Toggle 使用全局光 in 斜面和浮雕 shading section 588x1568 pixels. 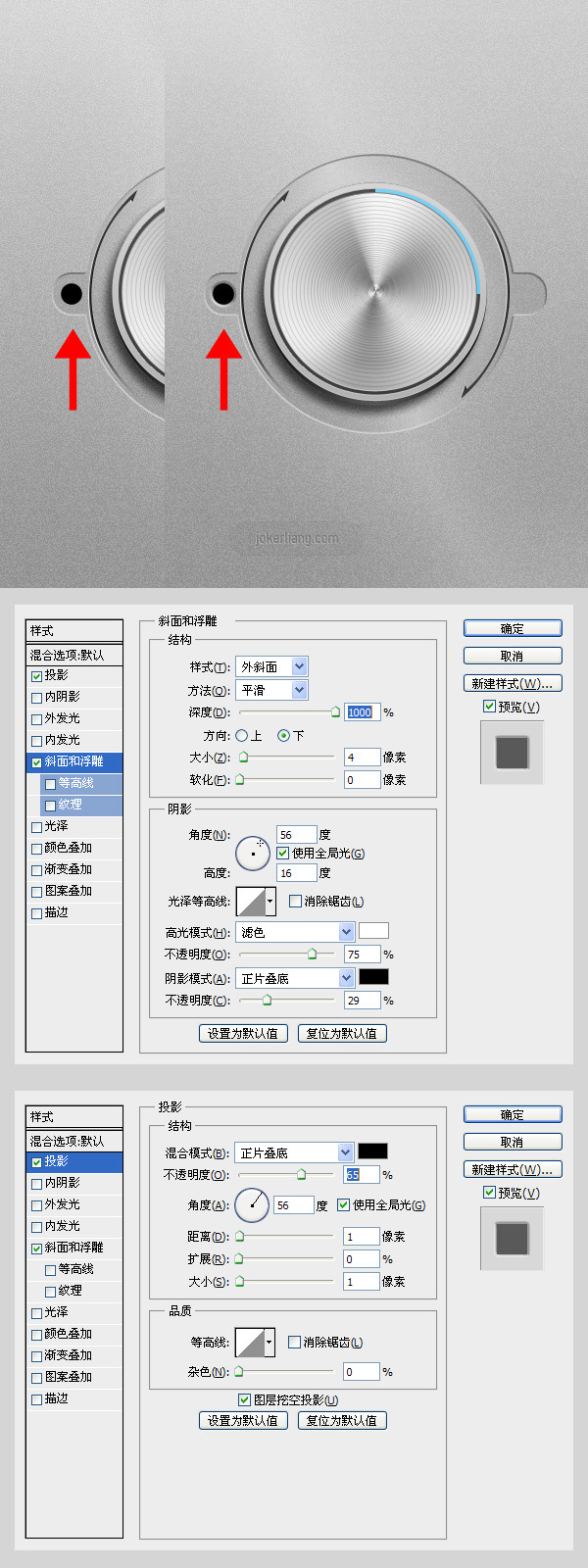[282, 854]
